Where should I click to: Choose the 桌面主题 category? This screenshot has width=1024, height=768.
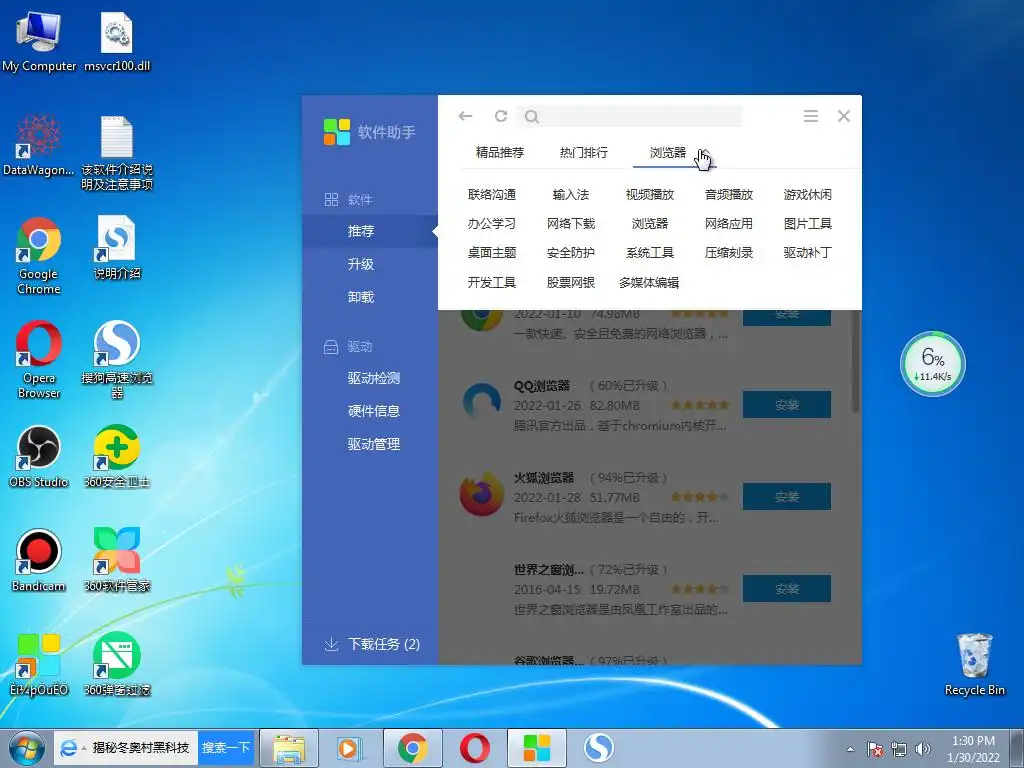(492, 253)
